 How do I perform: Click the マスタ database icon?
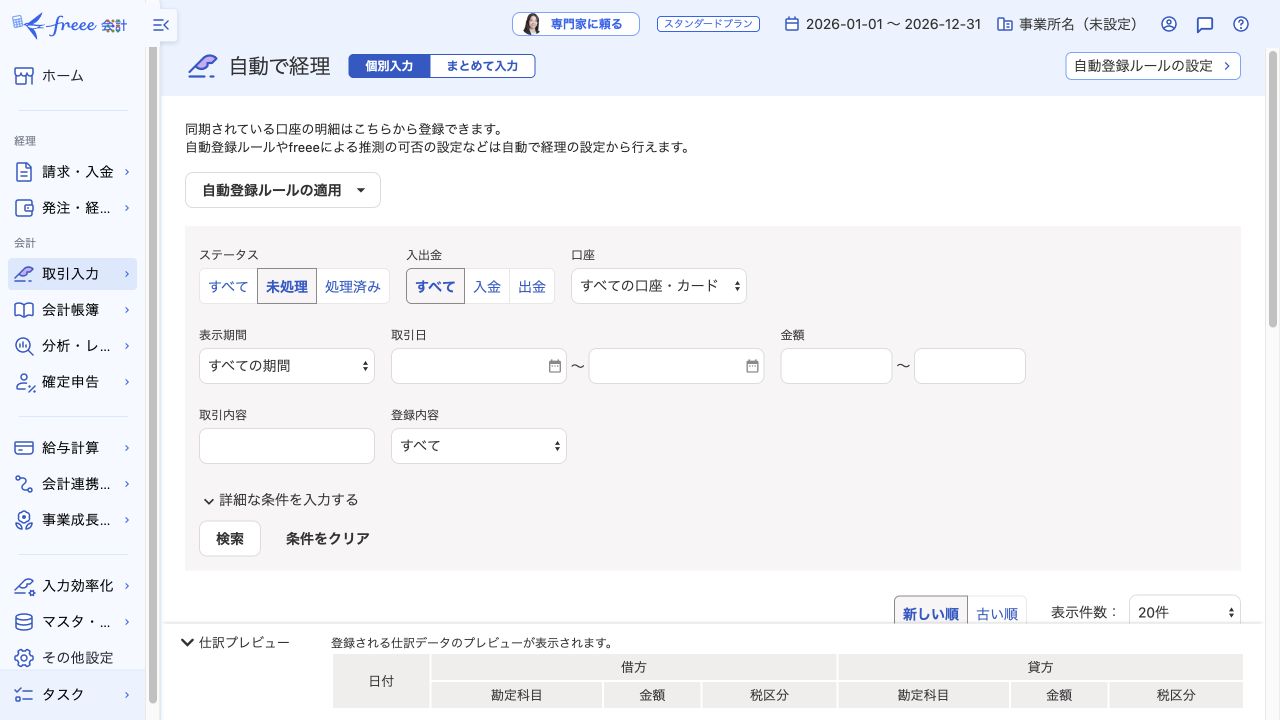coord(25,622)
